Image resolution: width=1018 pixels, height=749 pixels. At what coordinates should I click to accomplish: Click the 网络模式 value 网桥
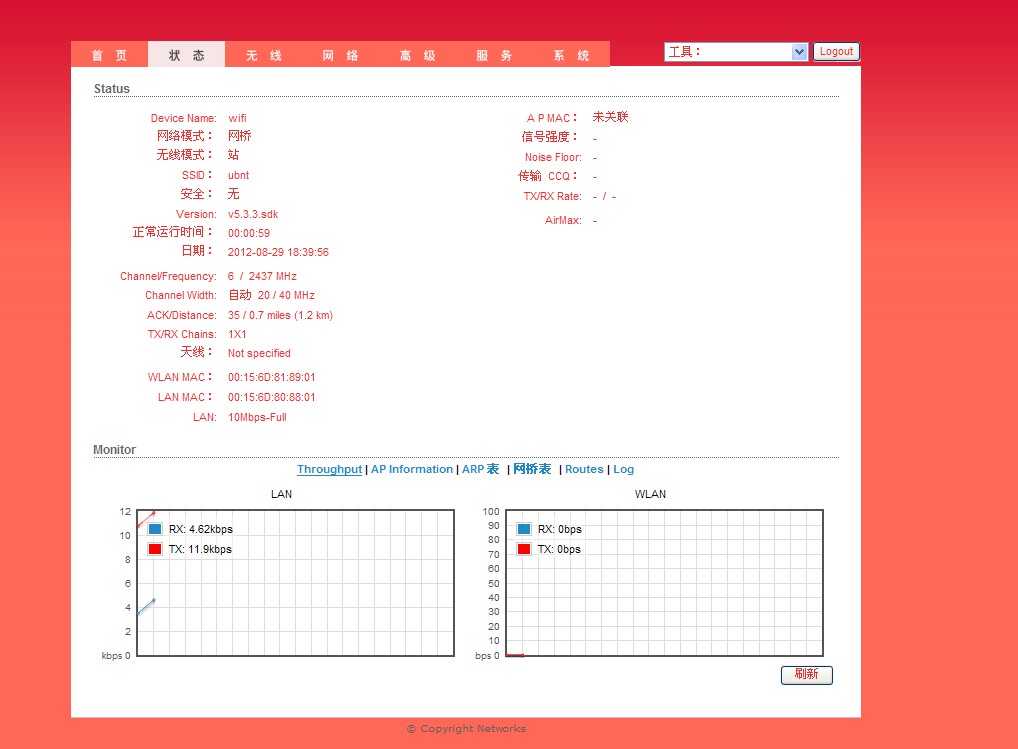(240, 136)
